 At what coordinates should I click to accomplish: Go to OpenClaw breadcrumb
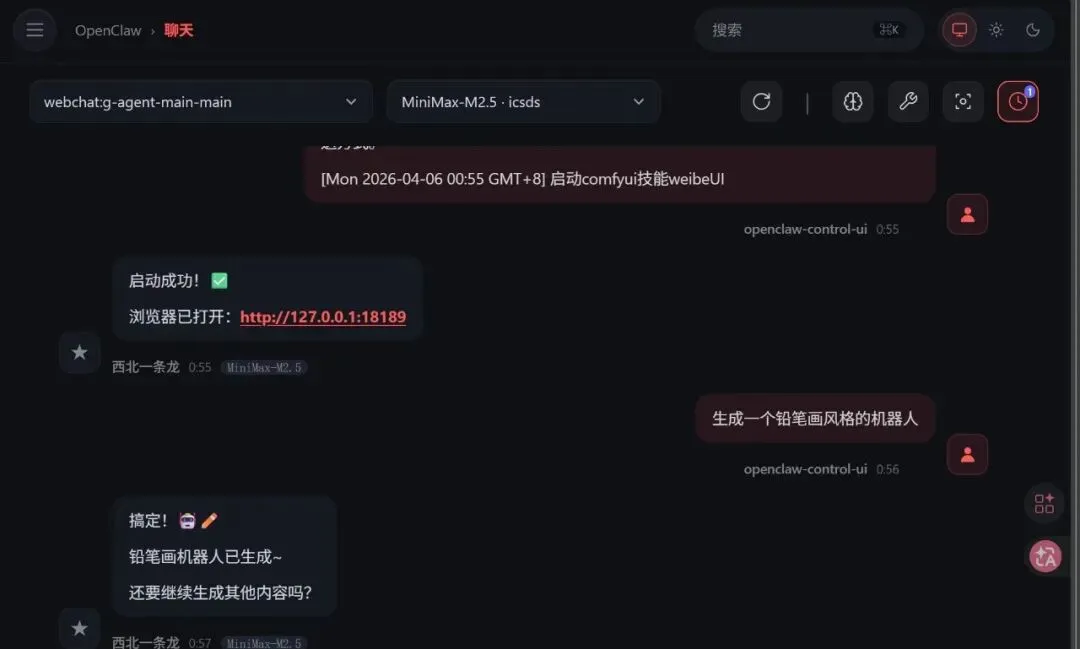(x=108, y=30)
